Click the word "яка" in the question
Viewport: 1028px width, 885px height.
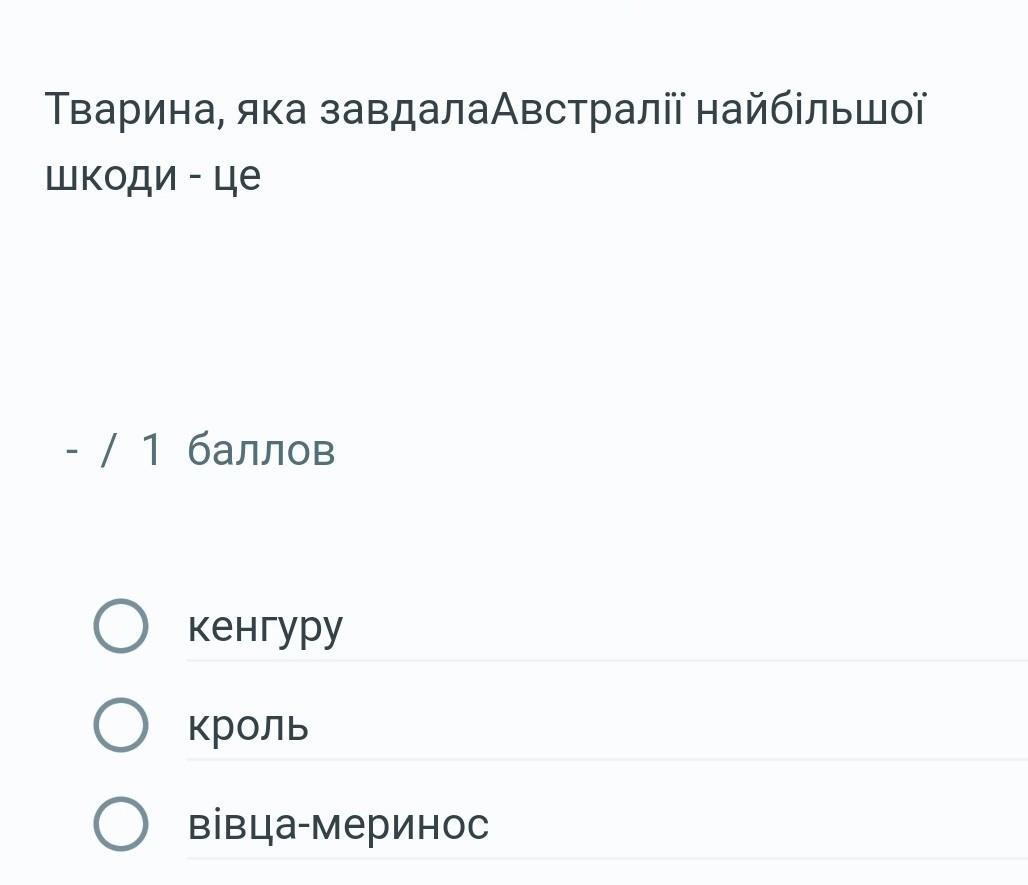(271, 109)
